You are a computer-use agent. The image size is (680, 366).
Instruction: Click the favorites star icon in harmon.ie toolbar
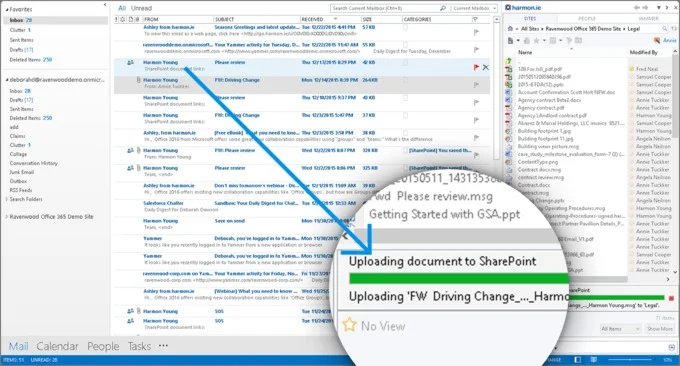click(536, 40)
